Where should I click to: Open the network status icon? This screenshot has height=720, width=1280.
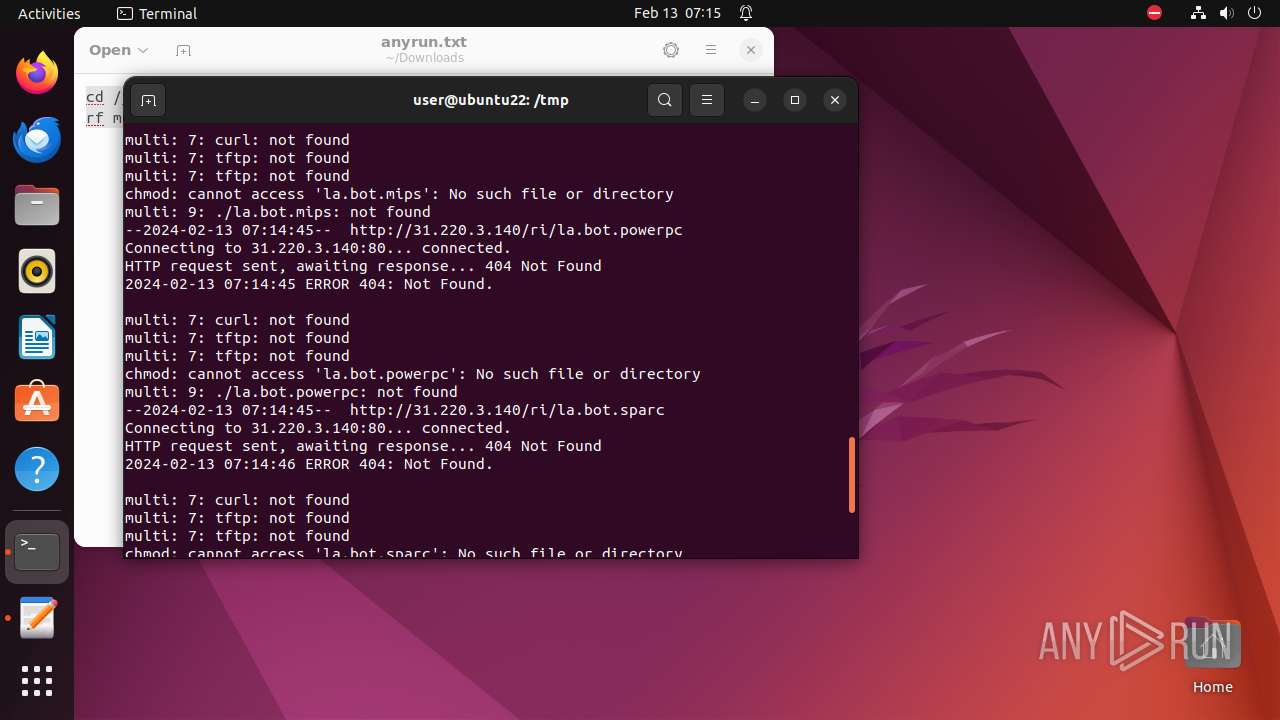1199,14
